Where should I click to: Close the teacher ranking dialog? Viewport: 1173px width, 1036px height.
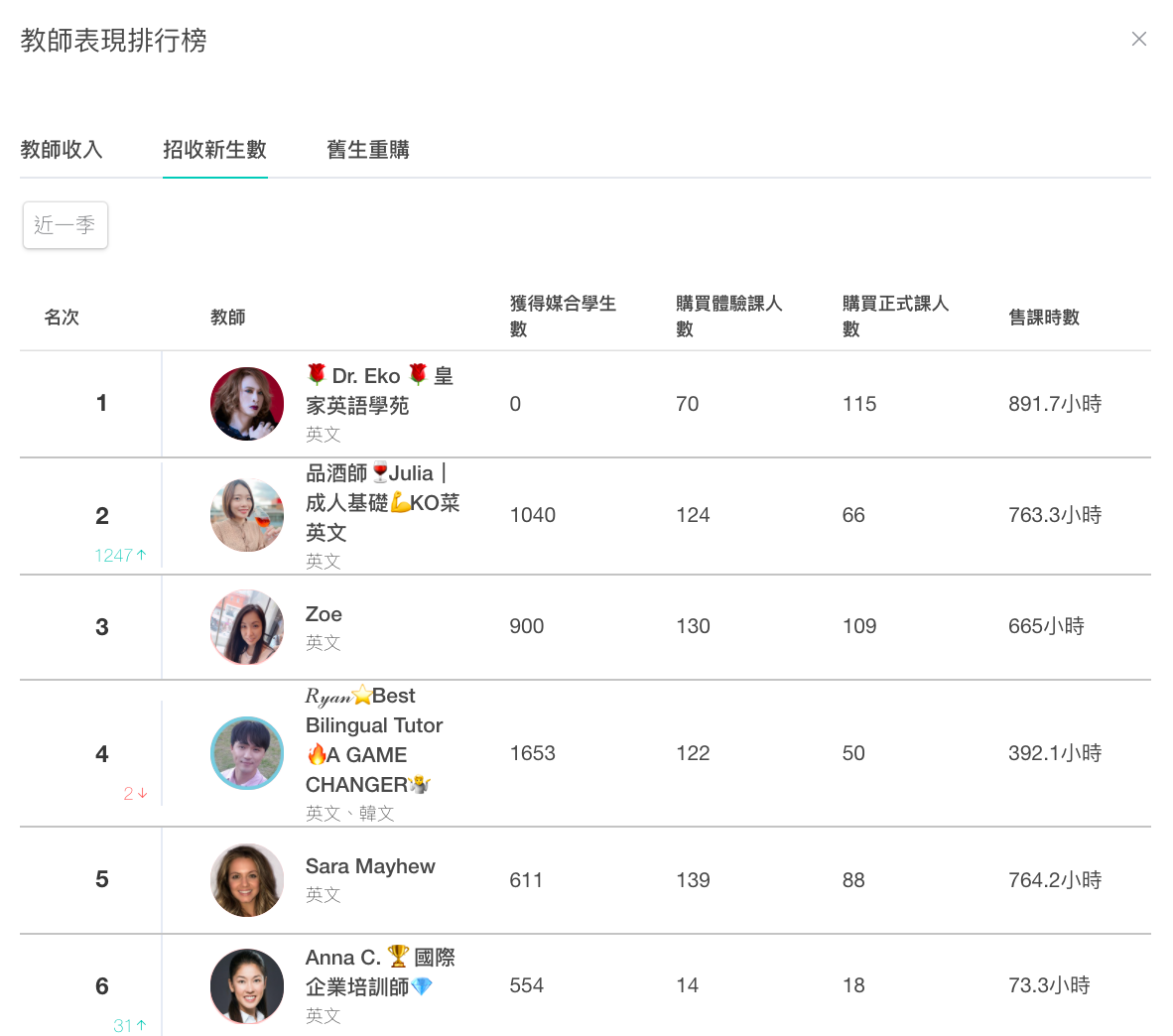coord(1138,39)
